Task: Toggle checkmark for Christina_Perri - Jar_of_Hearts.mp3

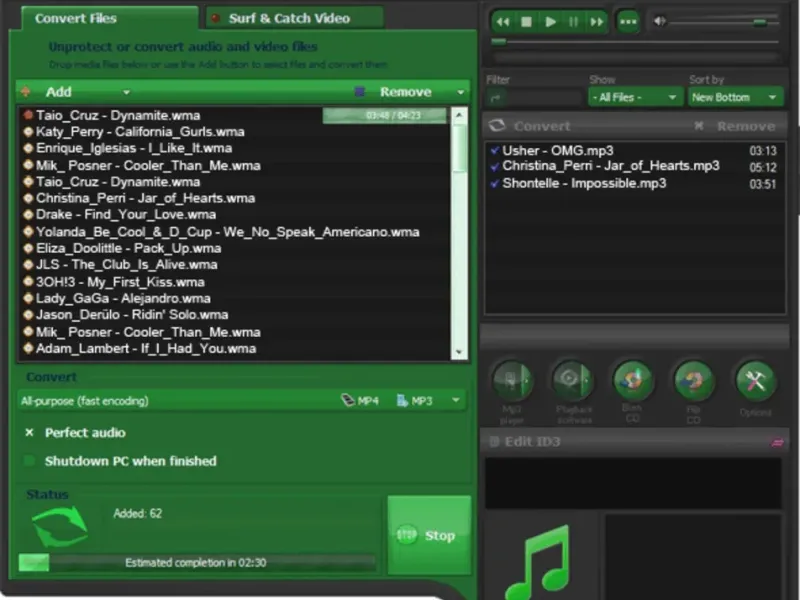Action: coord(494,167)
